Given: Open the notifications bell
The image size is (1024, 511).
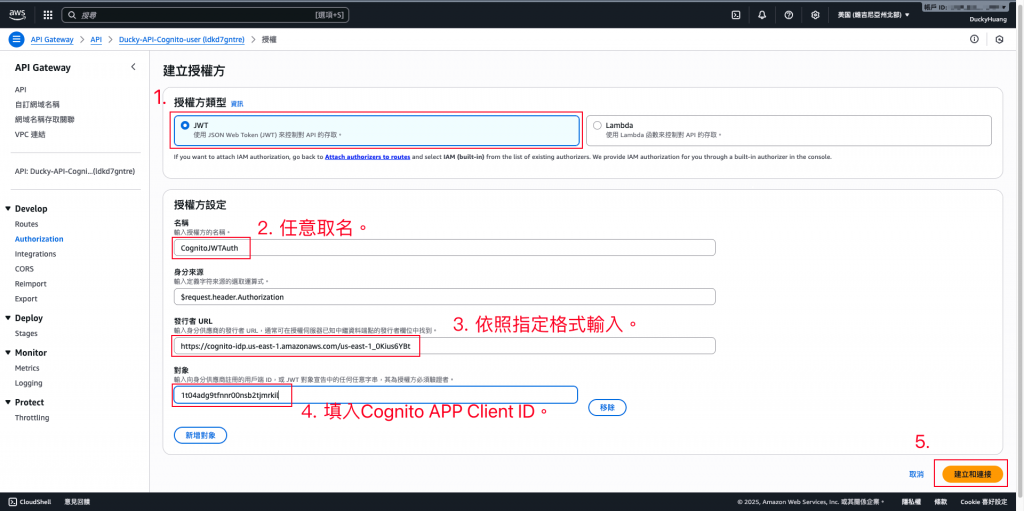Looking at the screenshot, I should point(761,14).
